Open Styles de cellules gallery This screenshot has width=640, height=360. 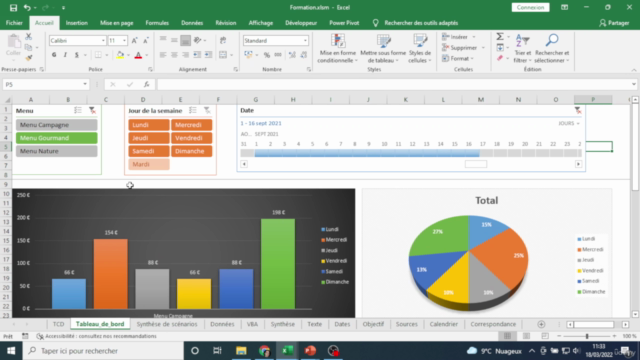[x=420, y=48]
